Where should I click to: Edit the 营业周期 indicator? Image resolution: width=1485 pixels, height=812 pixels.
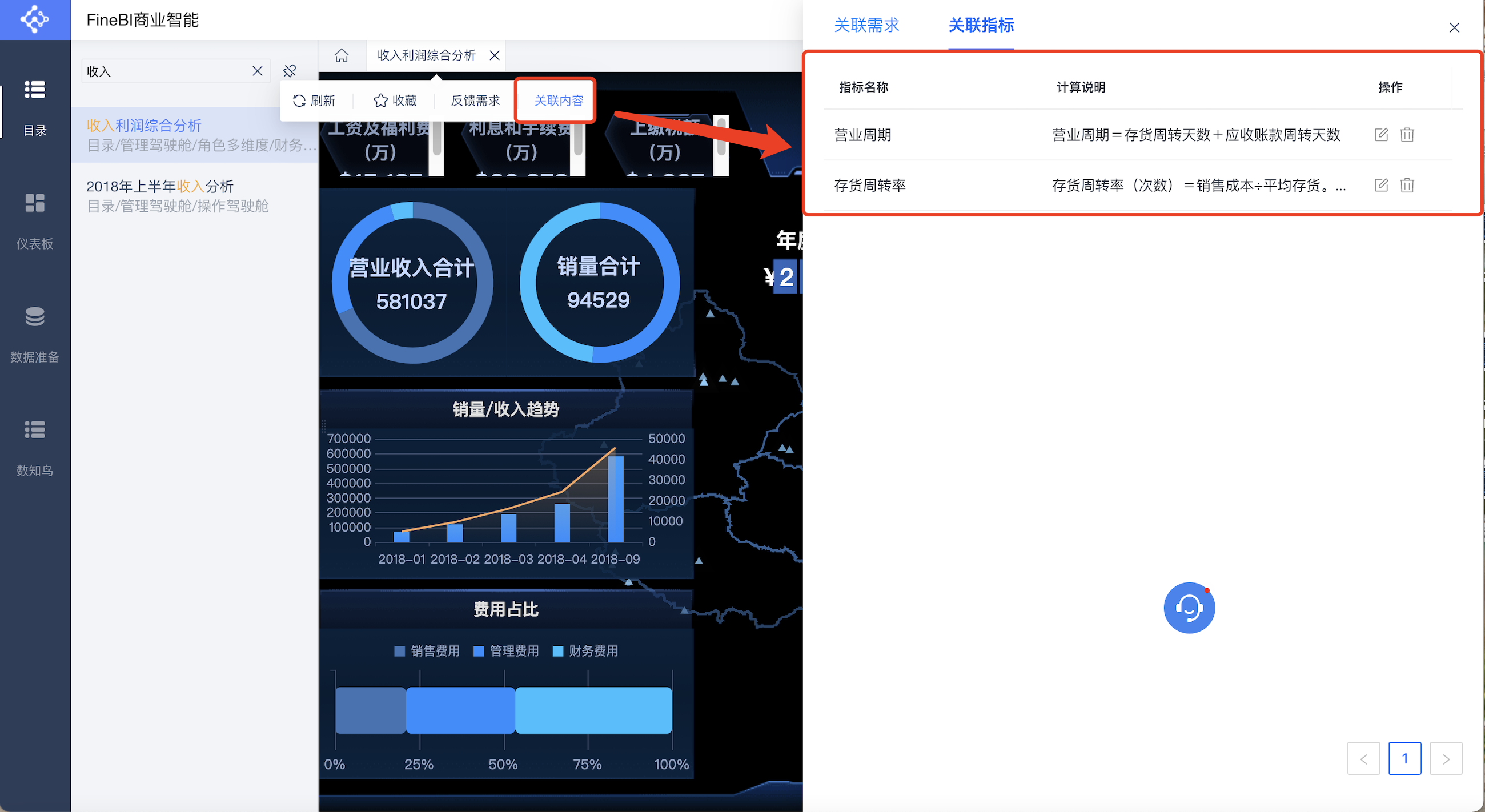[x=1380, y=135]
